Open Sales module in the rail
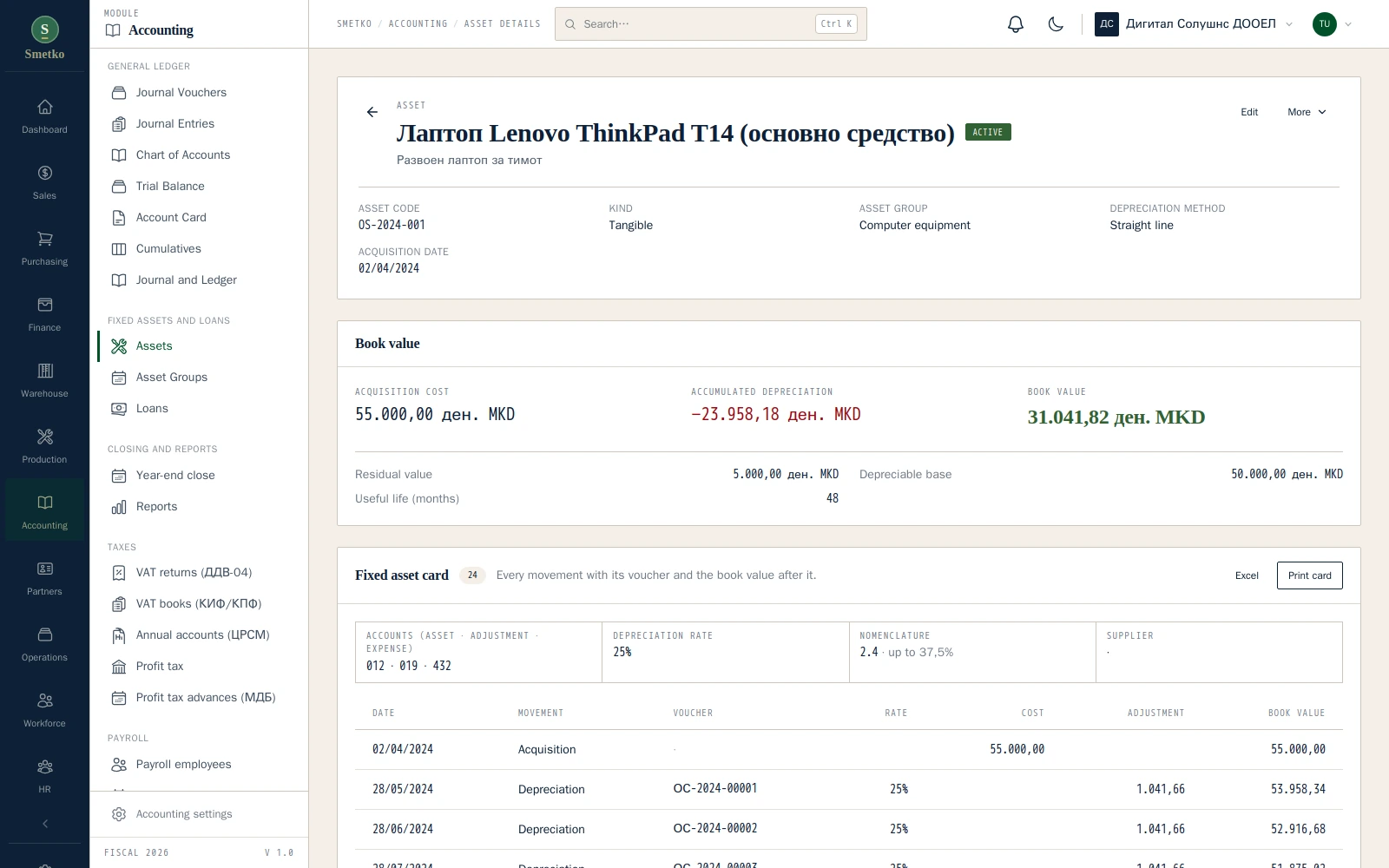 tap(44, 183)
